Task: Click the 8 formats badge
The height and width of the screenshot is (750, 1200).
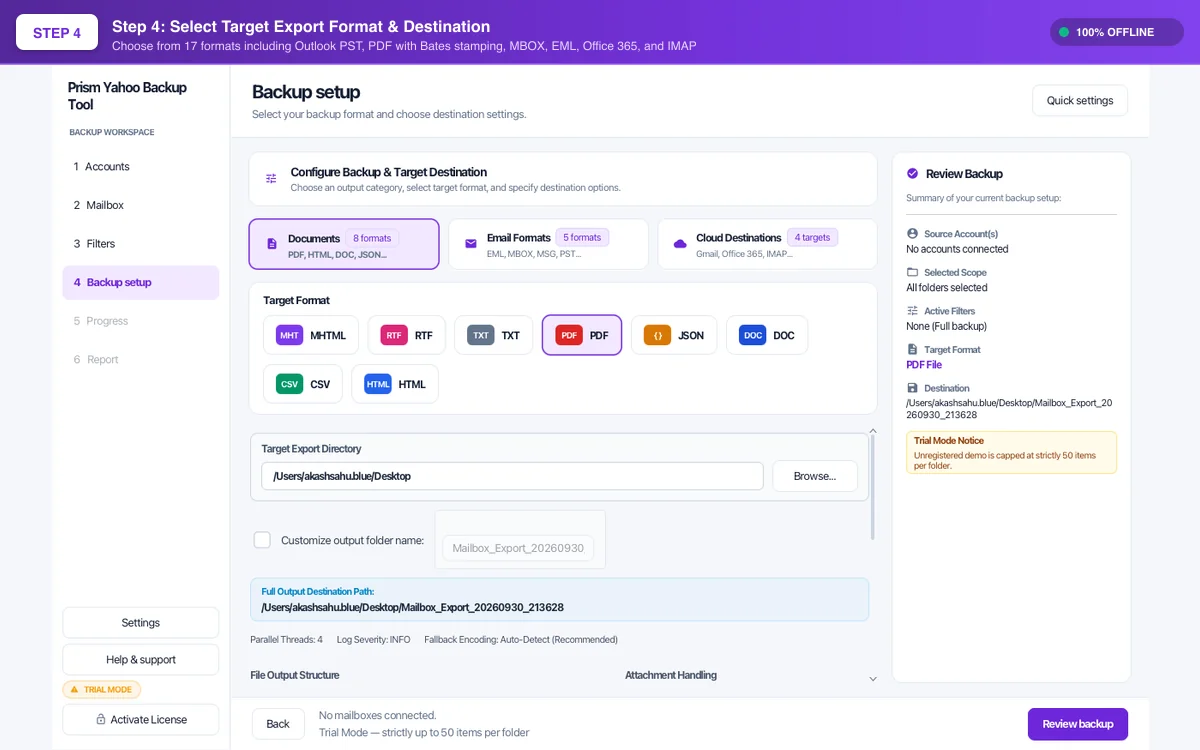Action: [372, 238]
